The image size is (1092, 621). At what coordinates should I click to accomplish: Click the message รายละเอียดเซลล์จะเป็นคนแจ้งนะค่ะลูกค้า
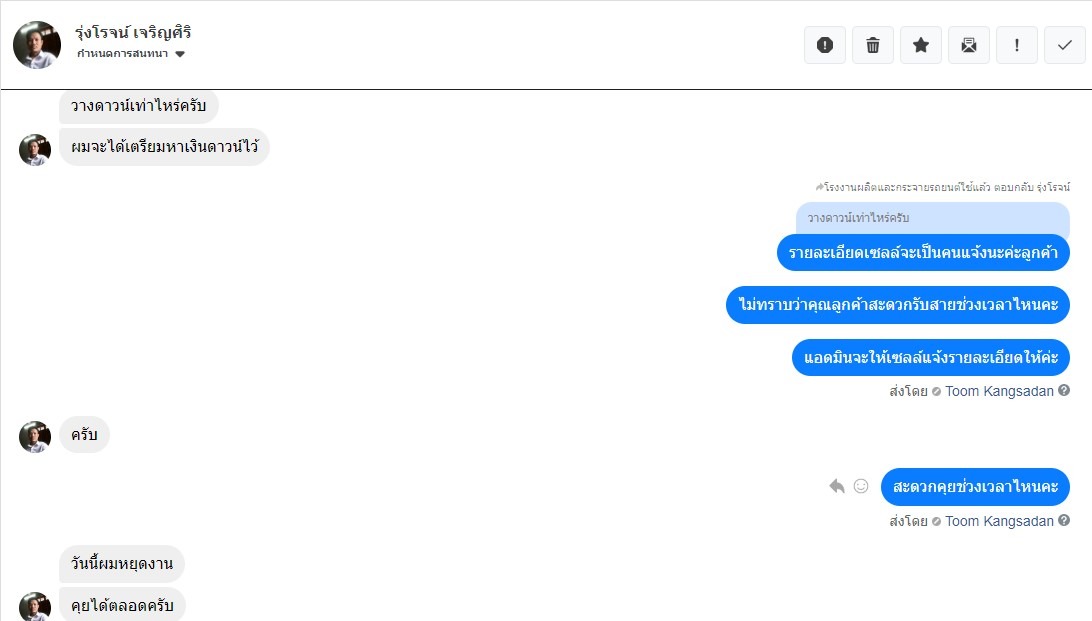923,252
